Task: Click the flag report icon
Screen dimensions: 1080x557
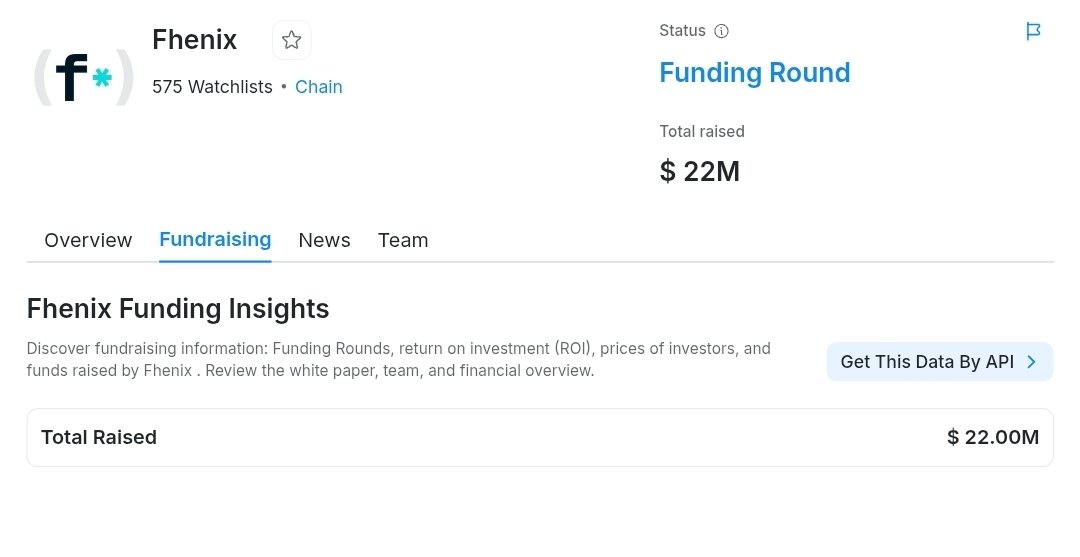Action: coord(1033,31)
